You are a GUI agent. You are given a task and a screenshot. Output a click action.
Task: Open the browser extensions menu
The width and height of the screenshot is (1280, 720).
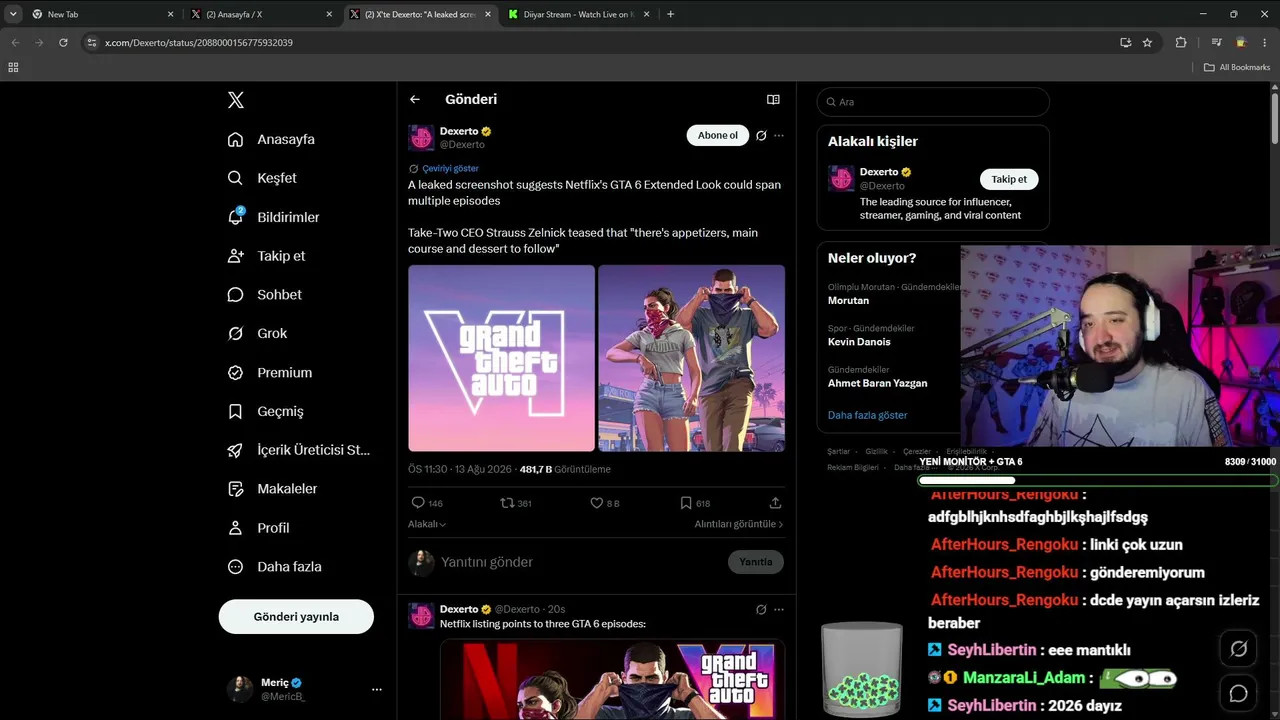pos(1181,43)
